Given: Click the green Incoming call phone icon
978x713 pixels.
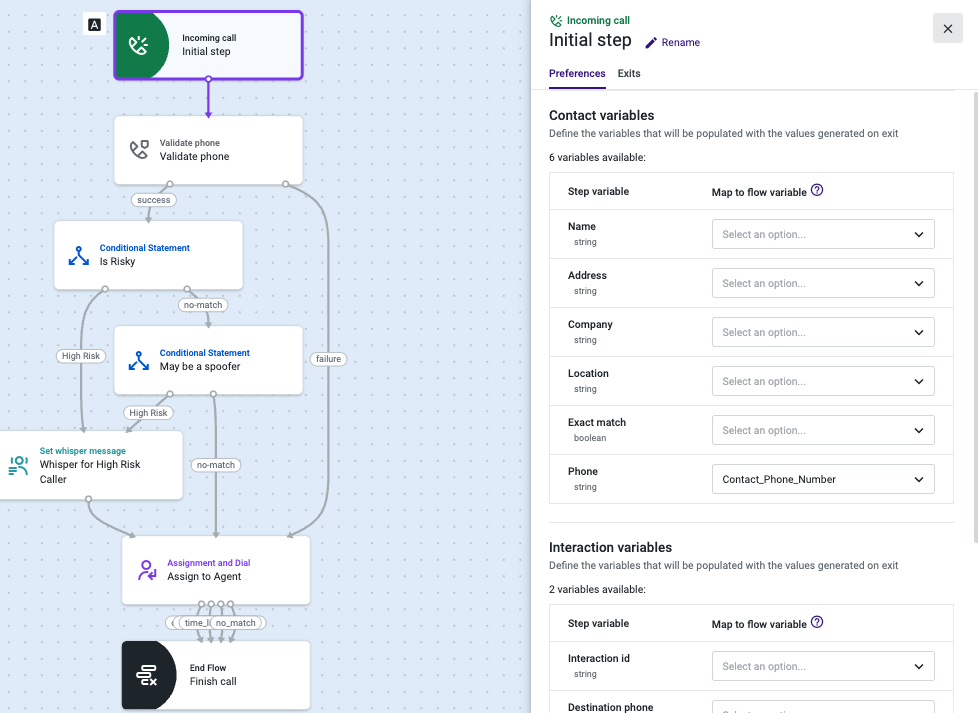Looking at the screenshot, I should (x=138, y=45).
